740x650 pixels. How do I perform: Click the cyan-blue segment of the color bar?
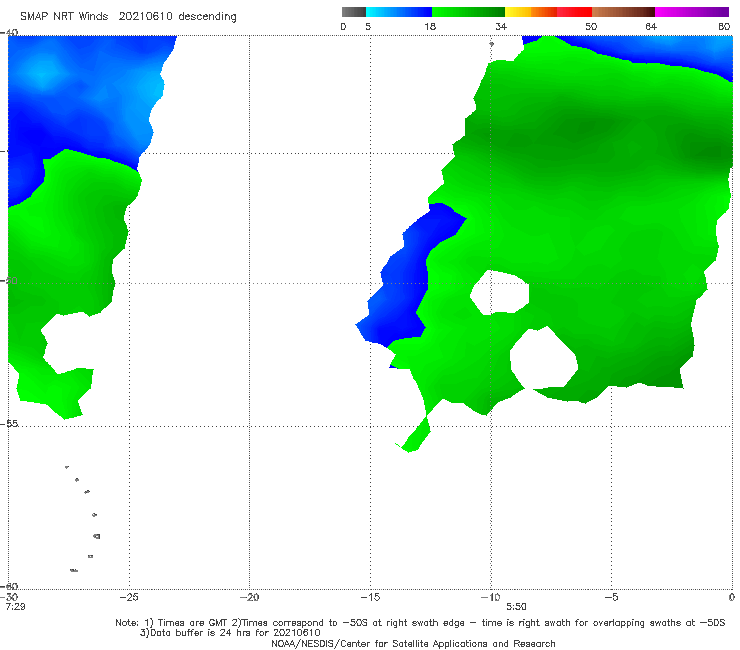pos(399,12)
